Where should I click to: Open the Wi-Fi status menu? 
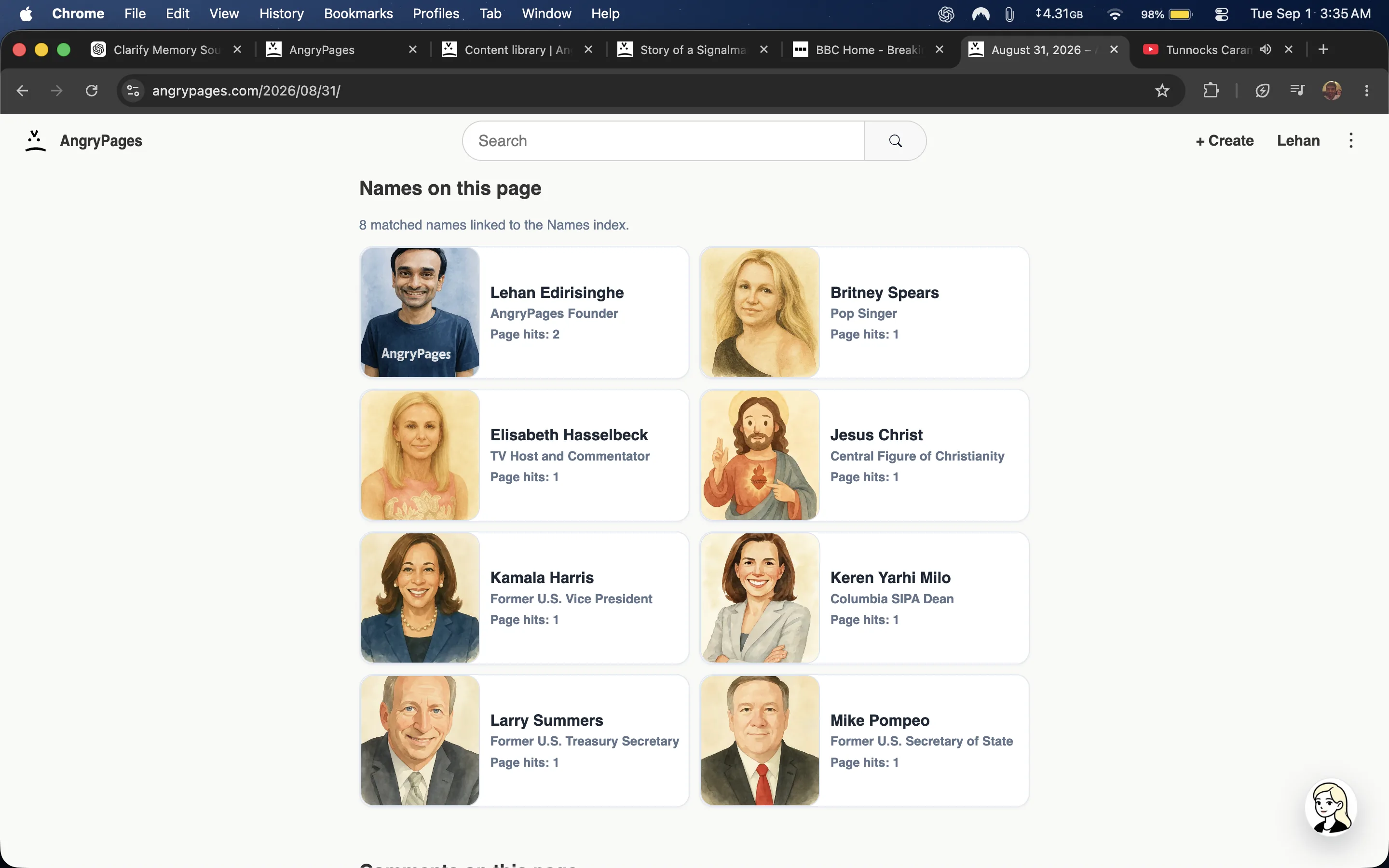click(1114, 14)
